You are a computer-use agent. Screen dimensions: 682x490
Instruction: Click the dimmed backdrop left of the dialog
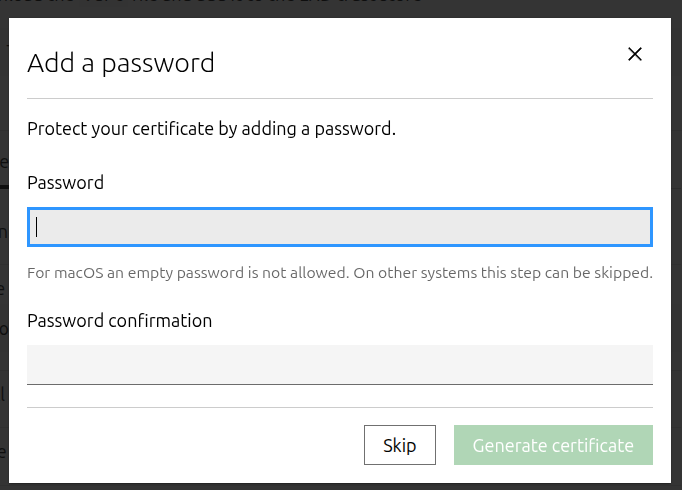click(x=4, y=300)
